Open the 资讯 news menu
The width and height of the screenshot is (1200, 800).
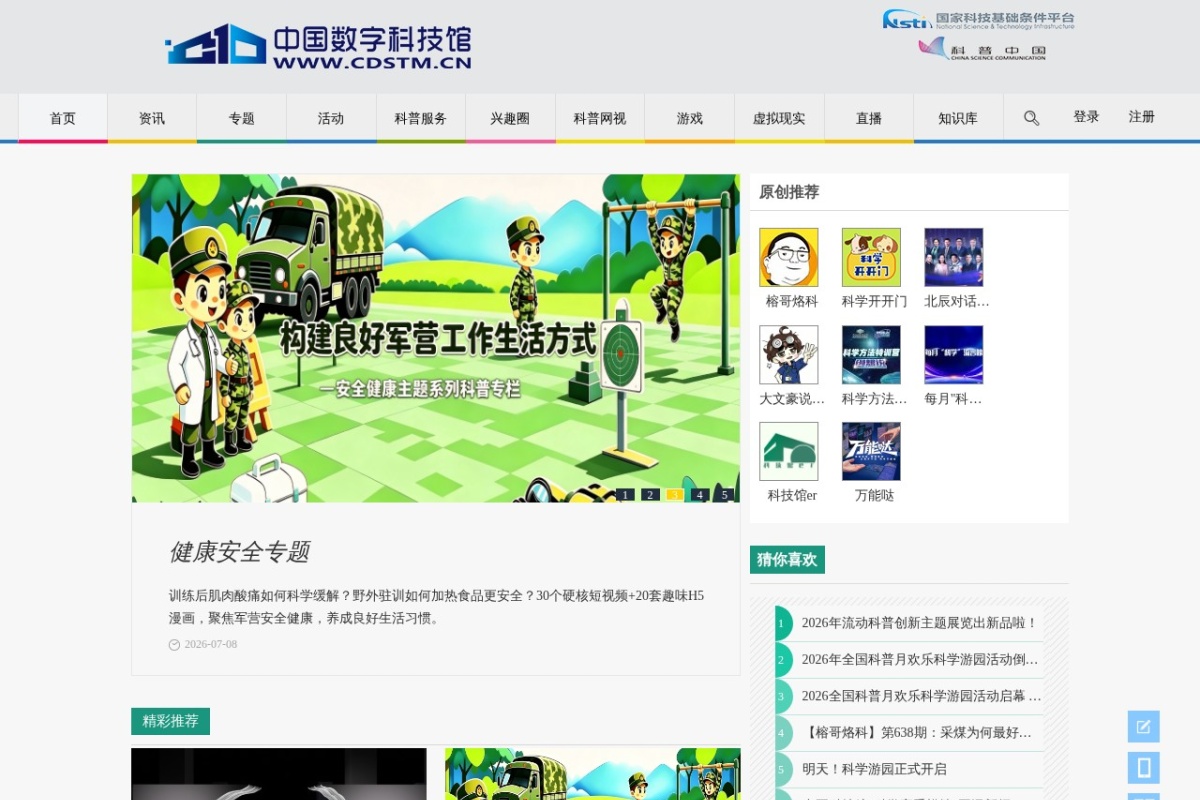pos(152,118)
